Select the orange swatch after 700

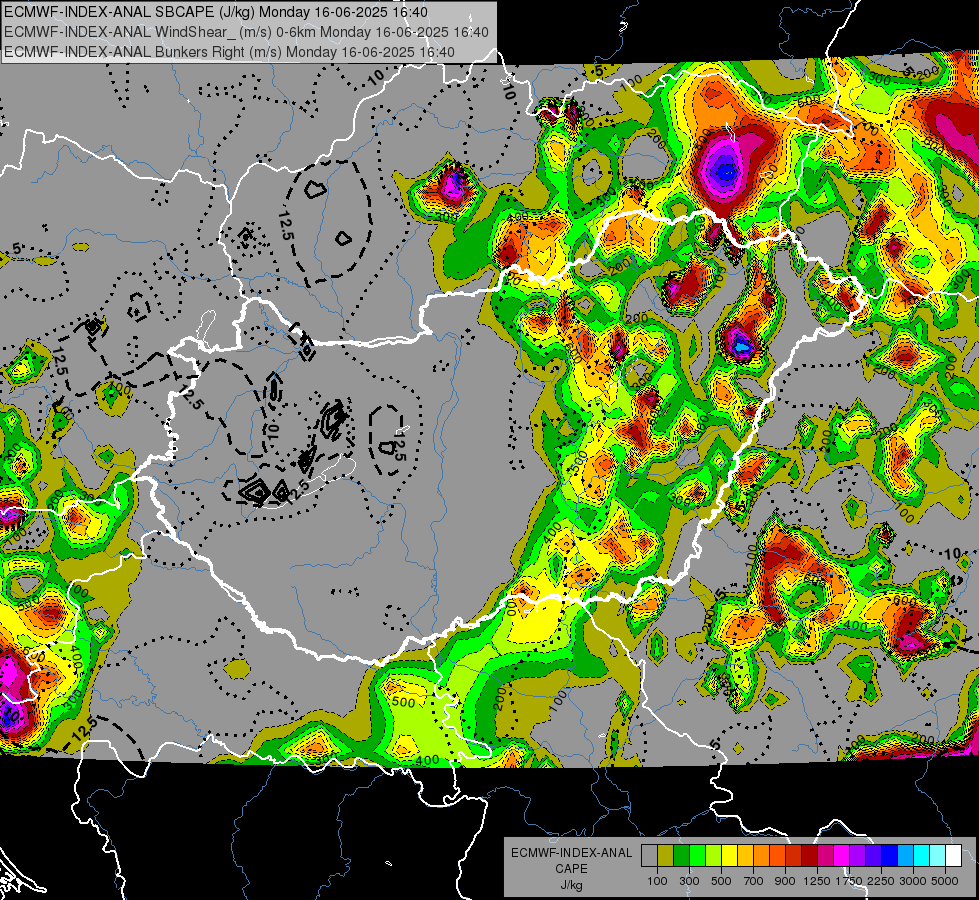click(x=761, y=856)
